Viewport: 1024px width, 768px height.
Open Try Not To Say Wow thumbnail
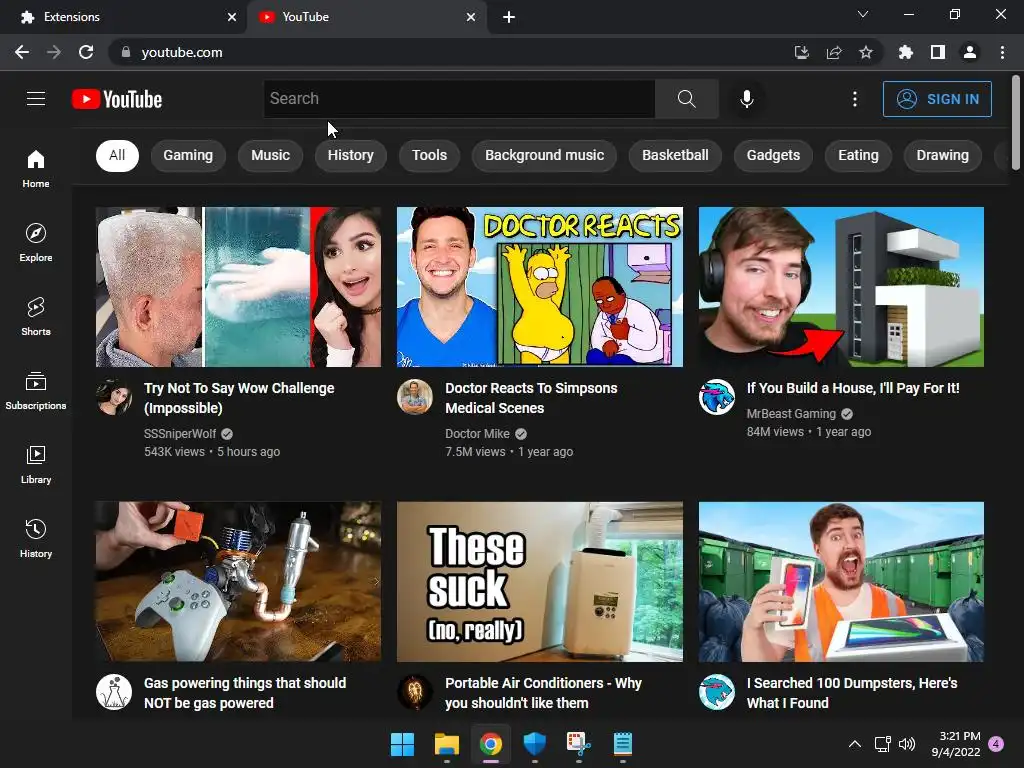point(238,287)
